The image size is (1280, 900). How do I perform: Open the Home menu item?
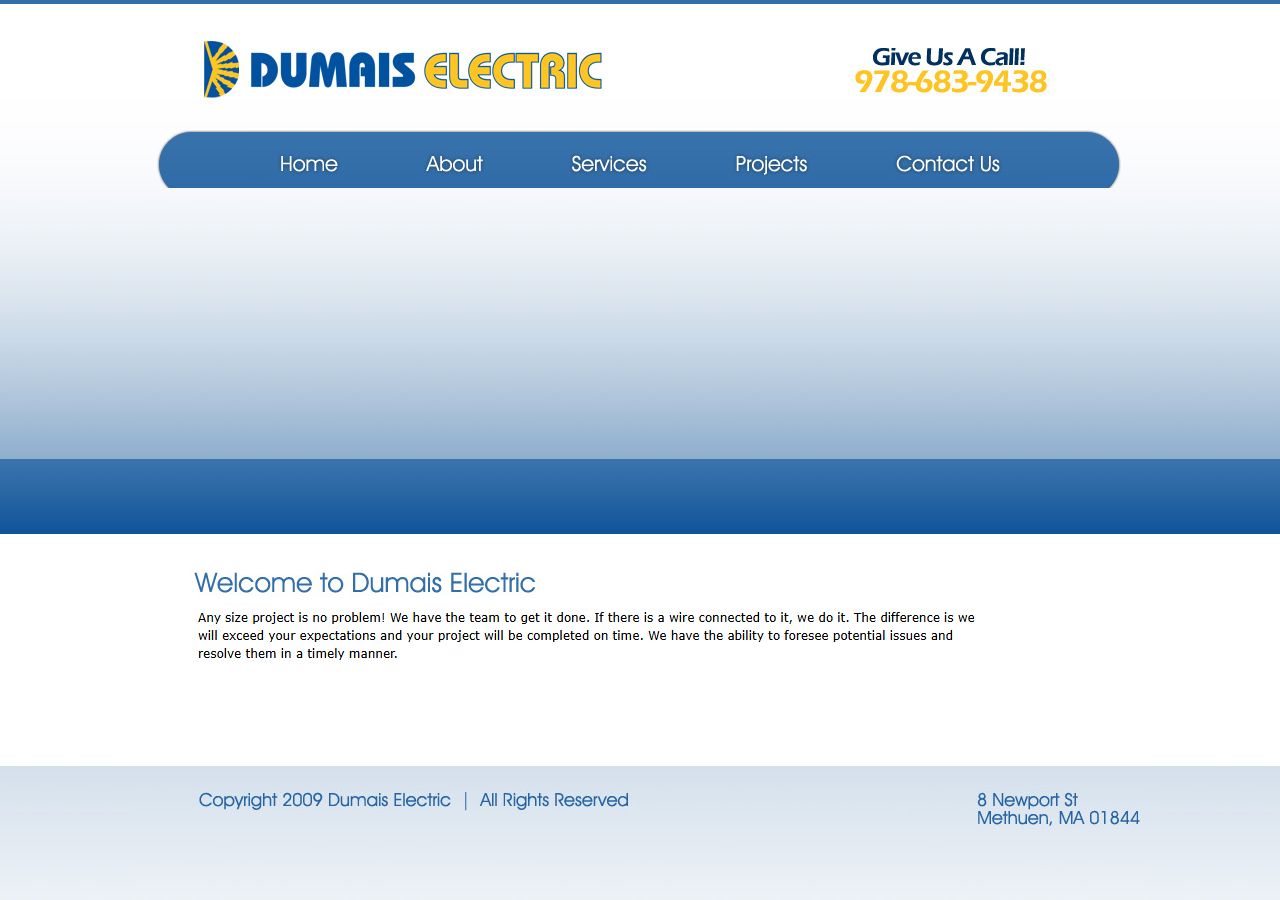309,164
